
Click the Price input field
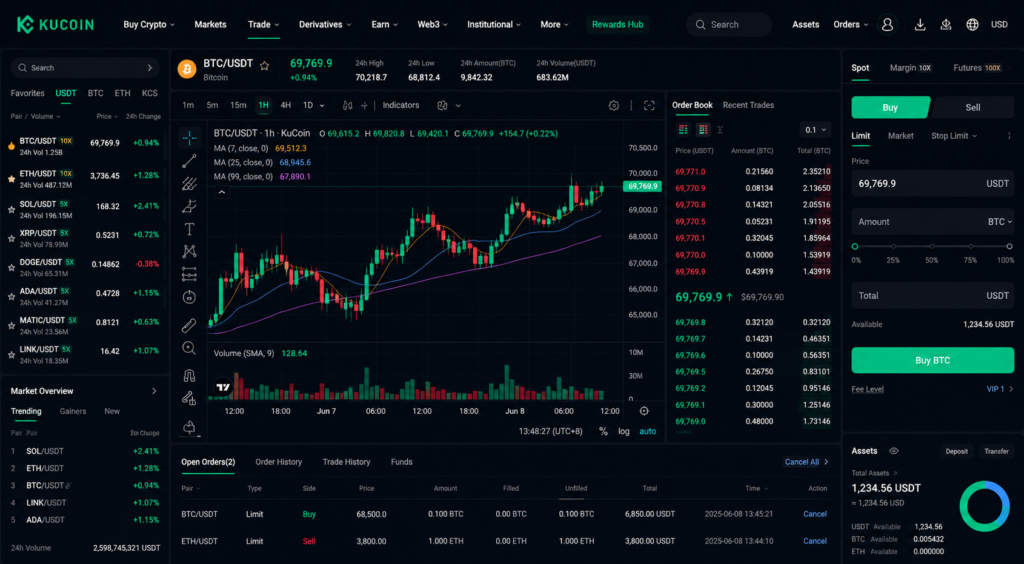[x=933, y=183]
